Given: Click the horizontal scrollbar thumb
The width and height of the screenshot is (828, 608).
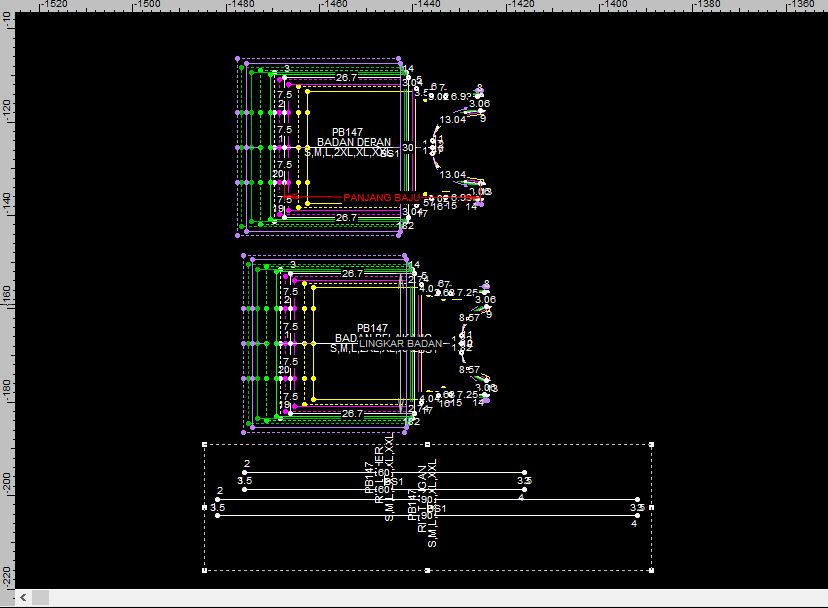Looking at the screenshot, I should click(x=41, y=597).
